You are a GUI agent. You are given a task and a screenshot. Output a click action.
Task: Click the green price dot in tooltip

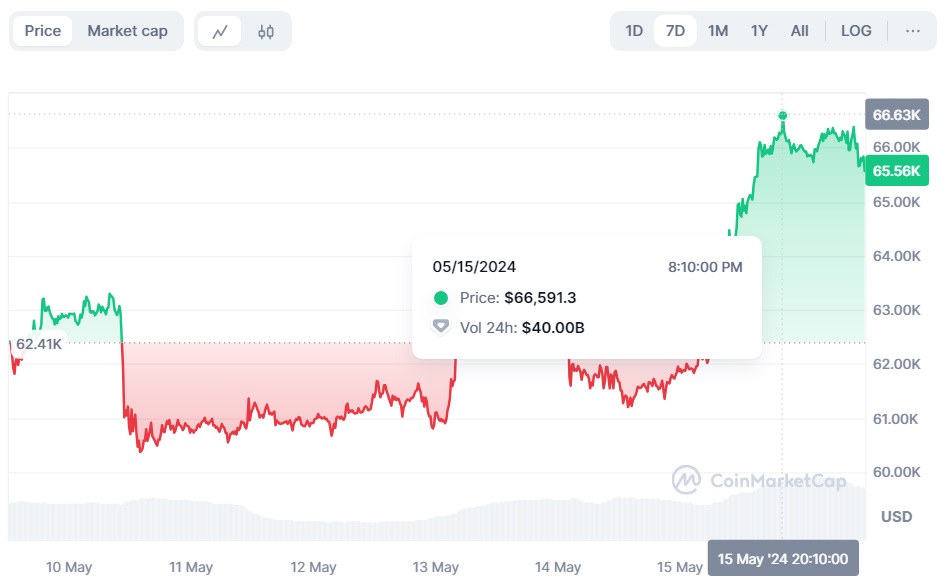point(441,298)
